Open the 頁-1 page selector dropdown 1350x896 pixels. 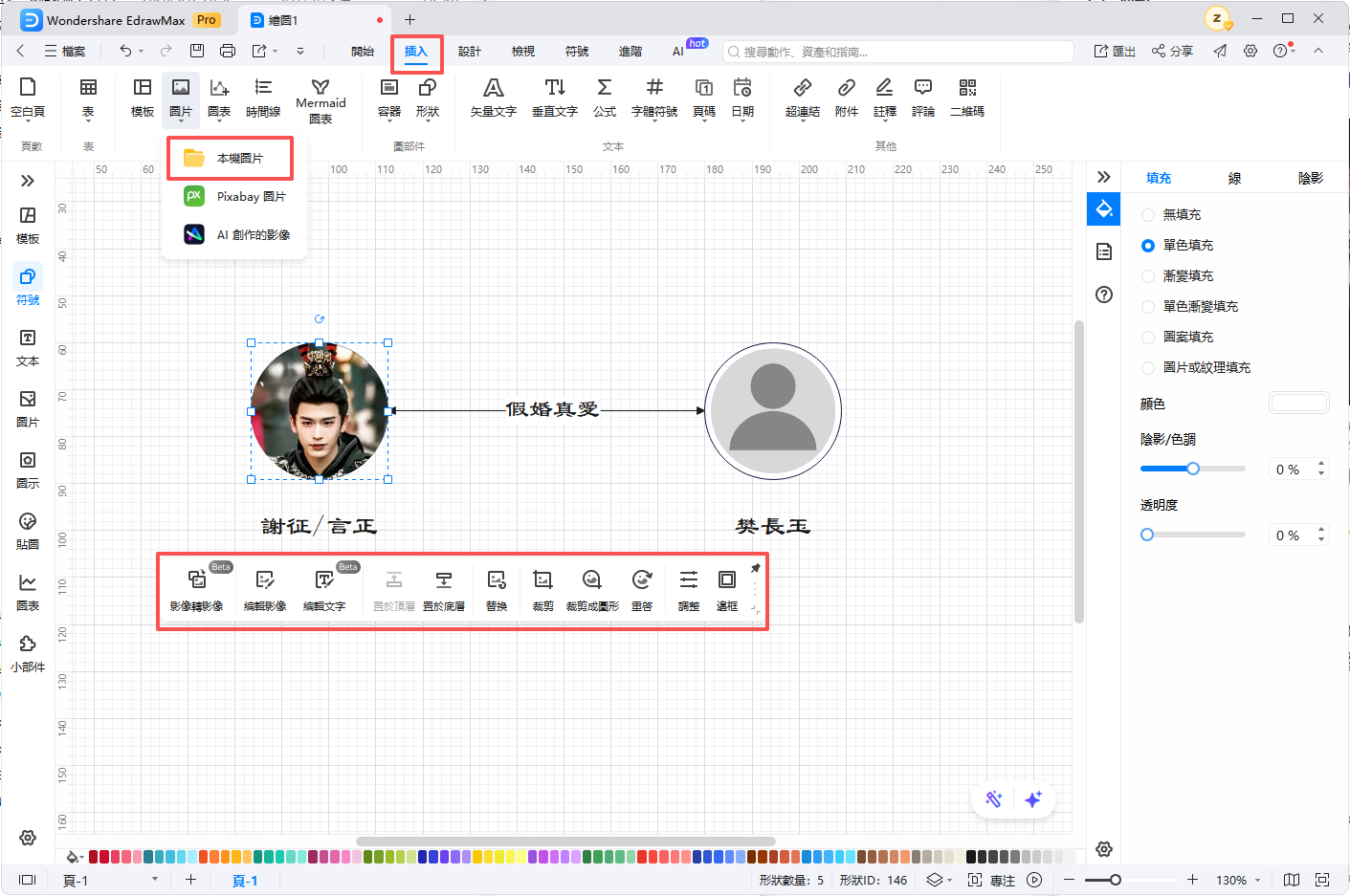point(154,880)
